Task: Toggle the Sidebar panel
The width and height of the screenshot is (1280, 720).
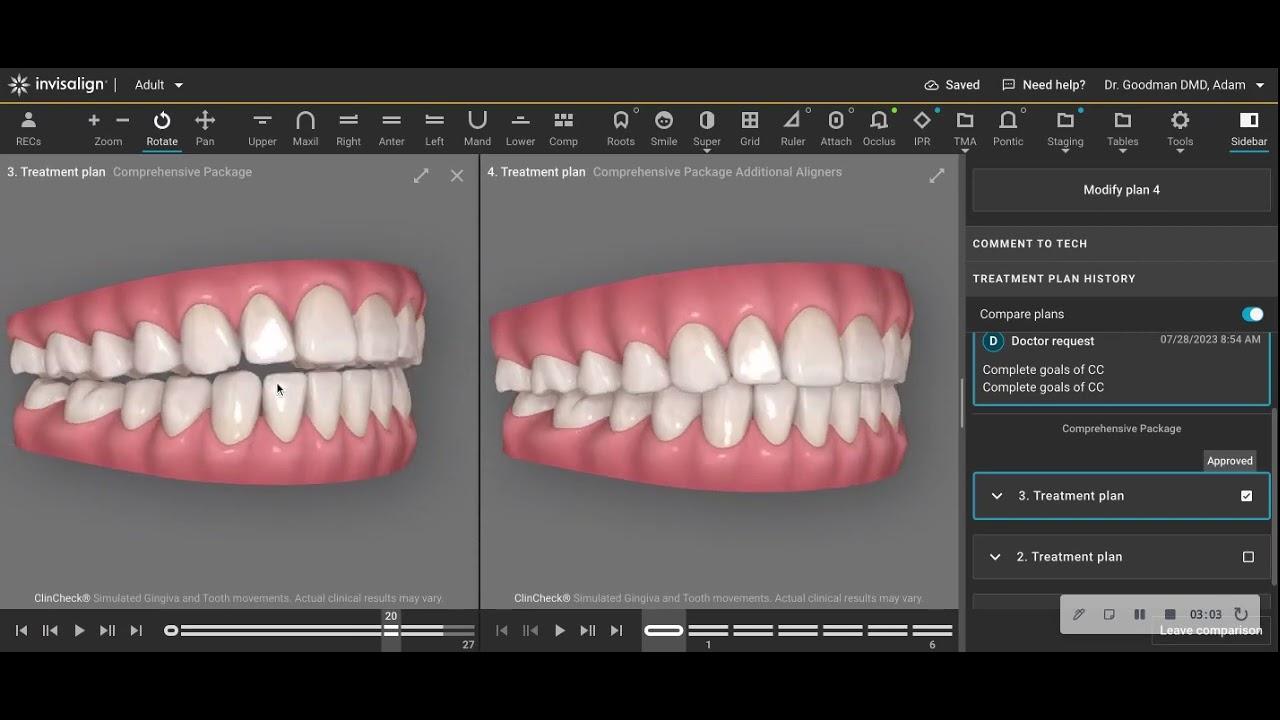Action: tap(1249, 128)
